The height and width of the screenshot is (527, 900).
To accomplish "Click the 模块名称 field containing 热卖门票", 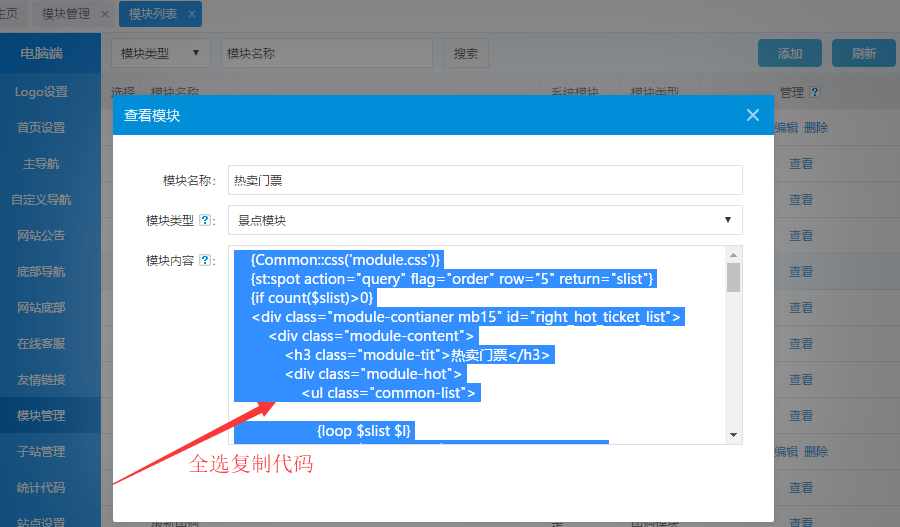I will tap(485, 180).
